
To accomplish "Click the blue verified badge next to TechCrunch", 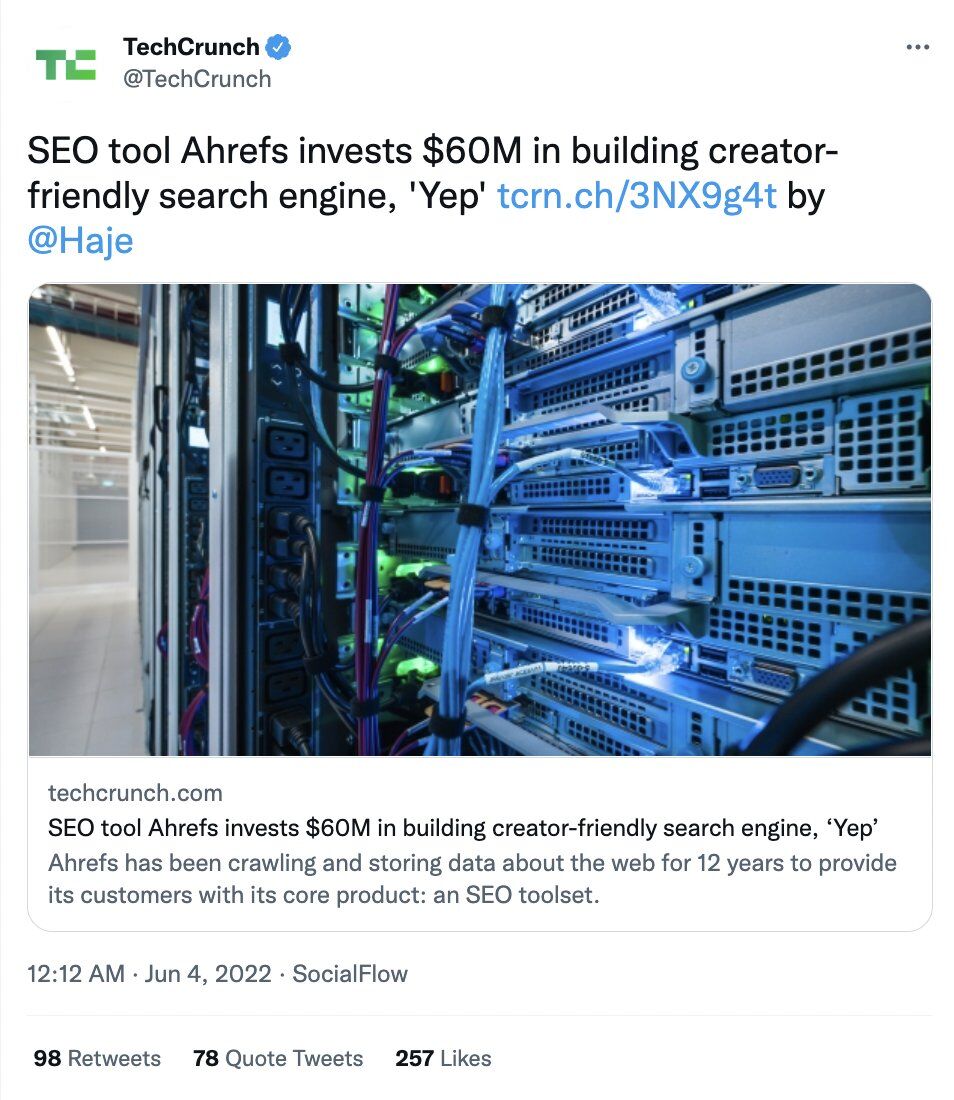I will [278, 45].
